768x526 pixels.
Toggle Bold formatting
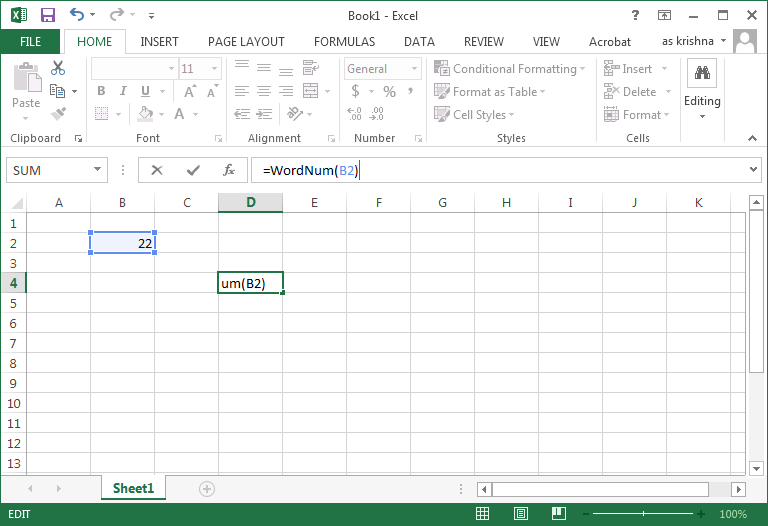tap(101, 91)
